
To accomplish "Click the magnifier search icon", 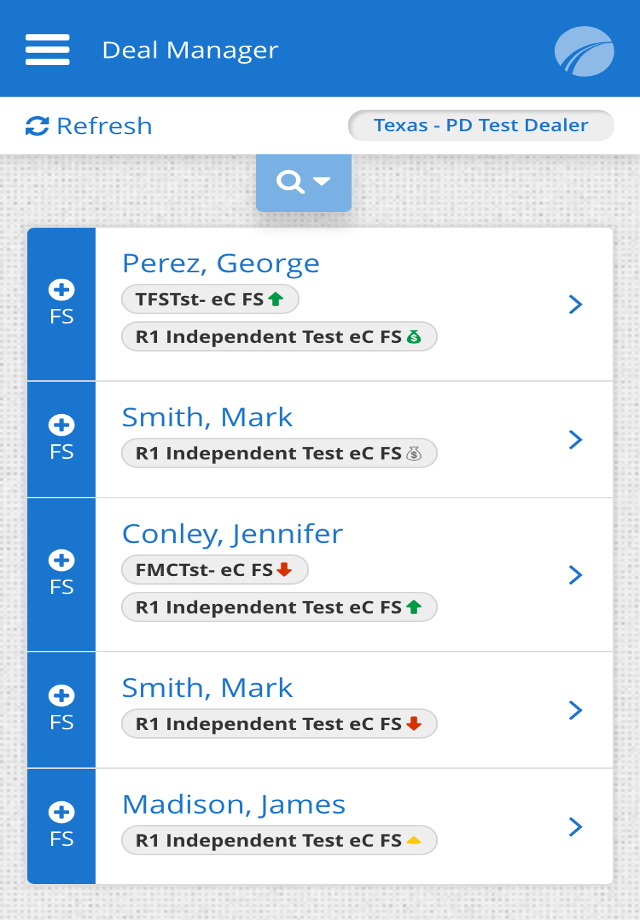I will (292, 182).
